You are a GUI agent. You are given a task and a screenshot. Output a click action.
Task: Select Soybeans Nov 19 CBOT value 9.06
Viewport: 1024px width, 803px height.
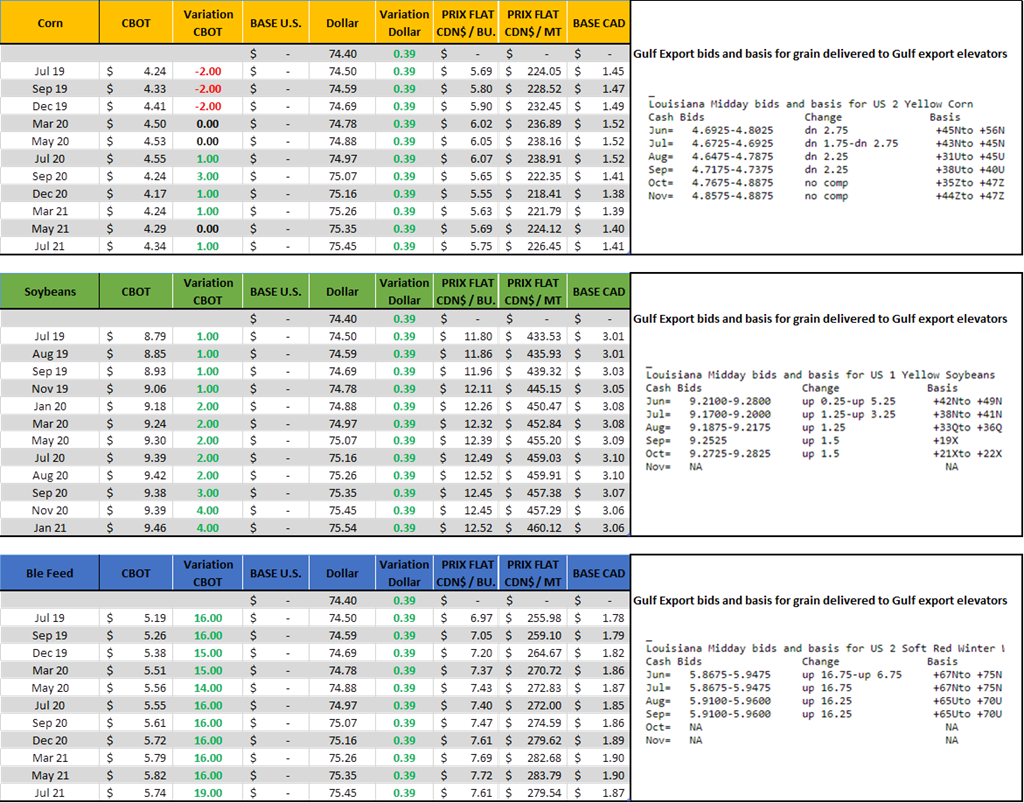coord(135,388)
